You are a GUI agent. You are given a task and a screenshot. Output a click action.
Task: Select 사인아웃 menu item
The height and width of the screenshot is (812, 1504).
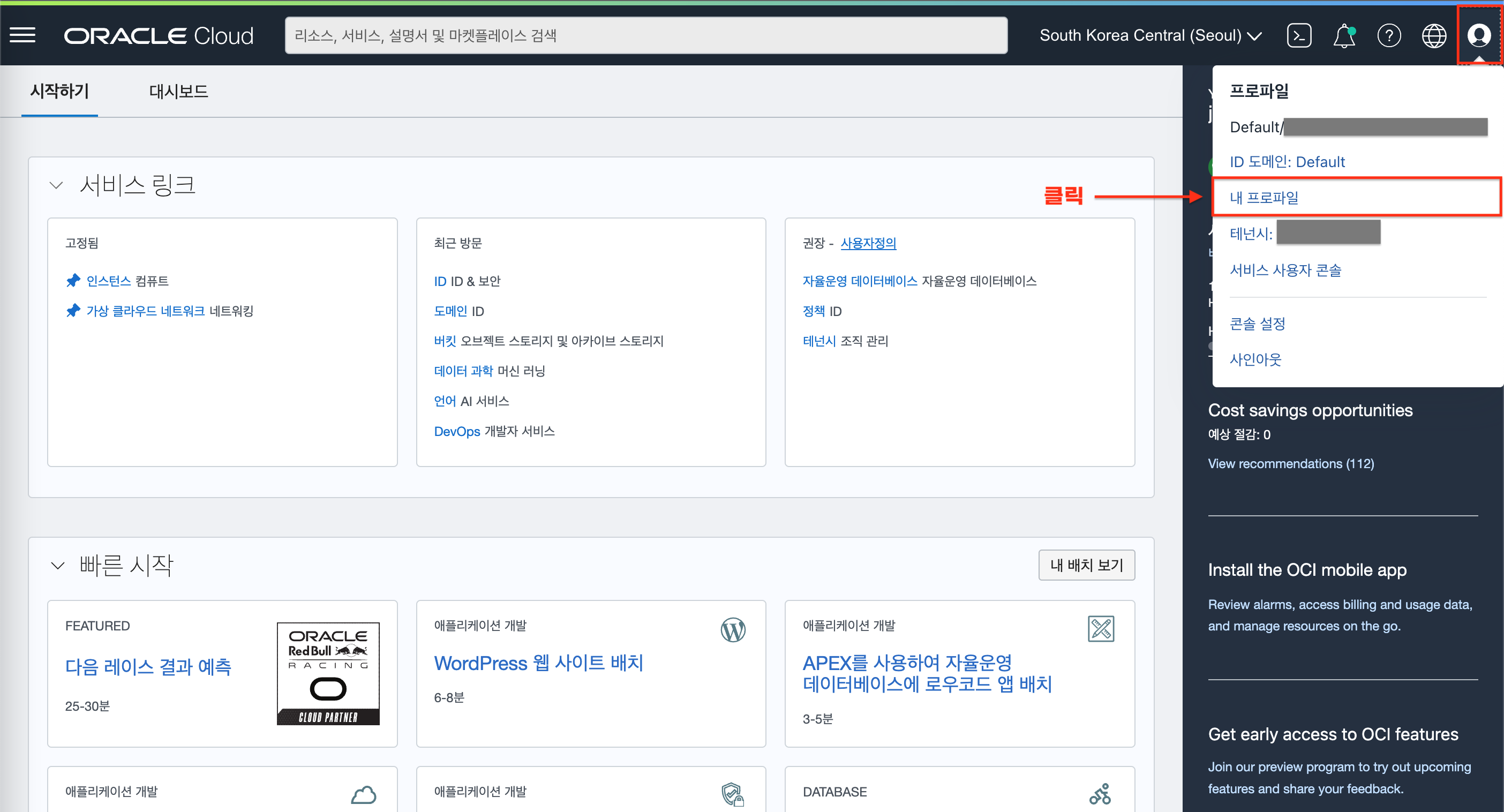click(1255, 359)
